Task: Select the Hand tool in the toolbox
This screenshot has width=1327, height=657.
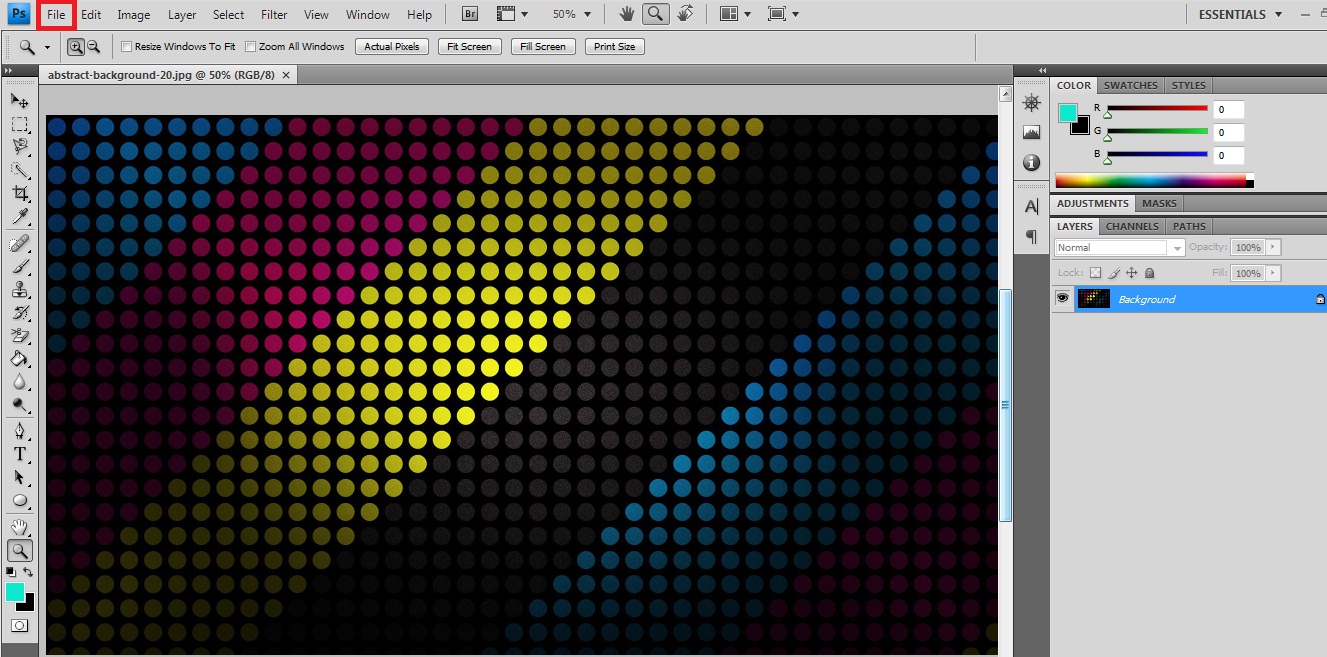Action: click(20, 527)
